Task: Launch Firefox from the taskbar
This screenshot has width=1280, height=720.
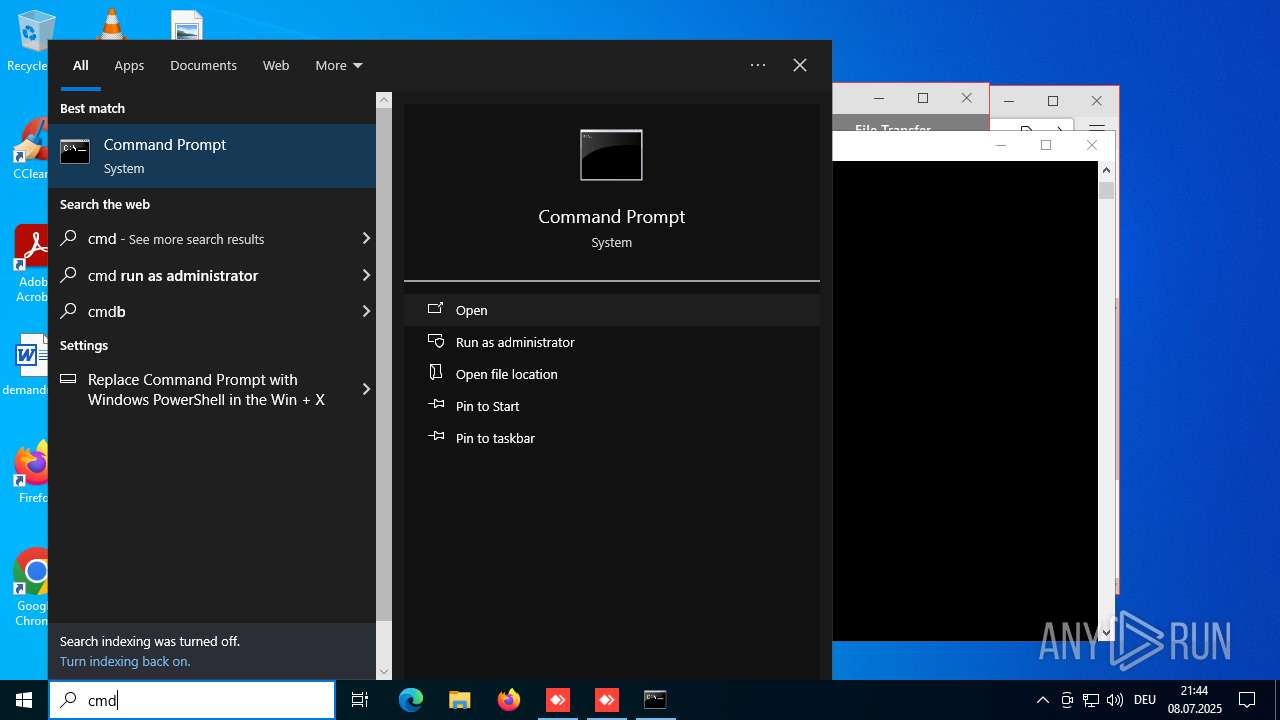Action: [509, 700]
